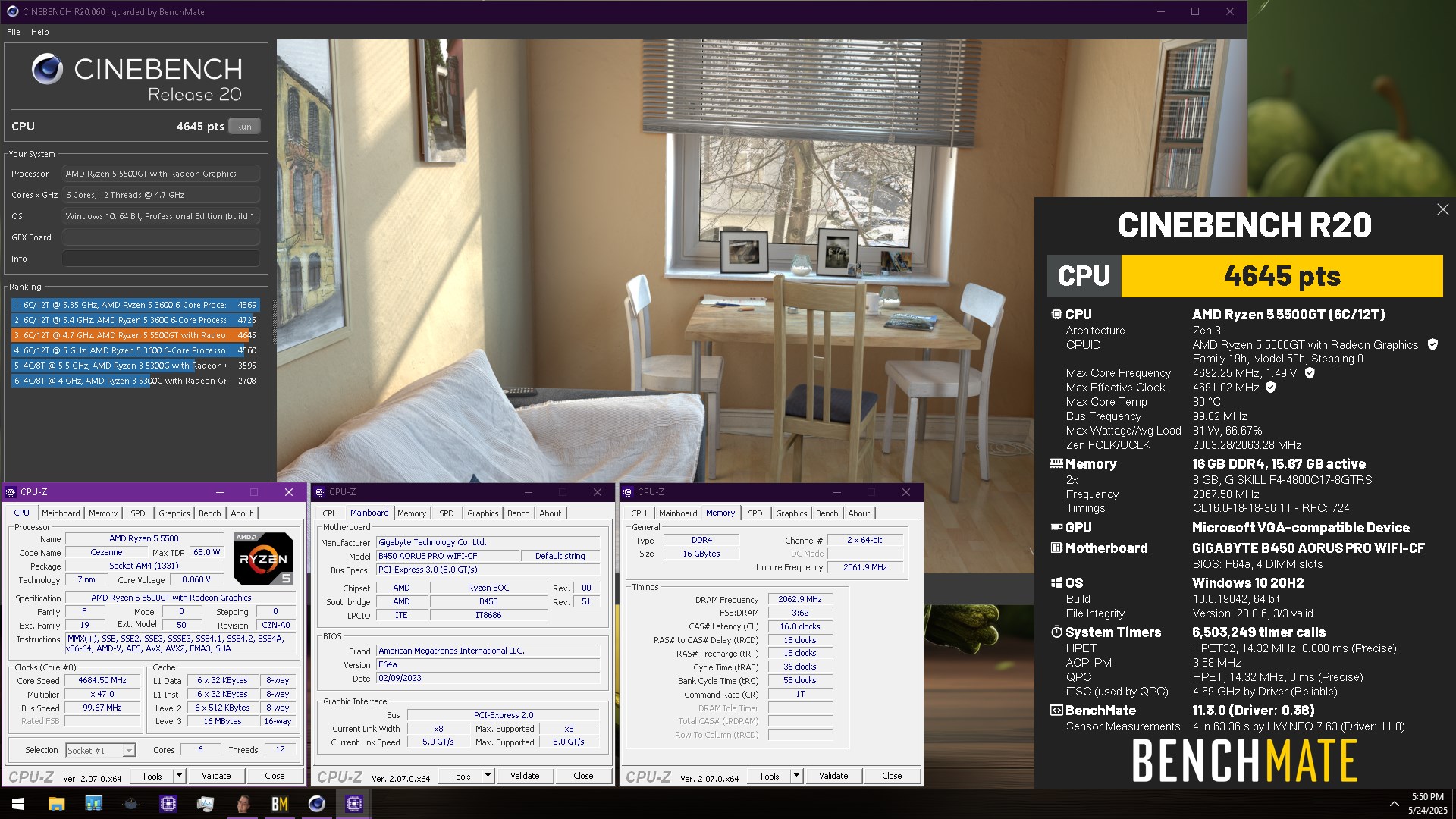Viewport: 1456px width, 819px height.
Task: Open the File menu in Cinebench
Action: [x=14, y=32]
